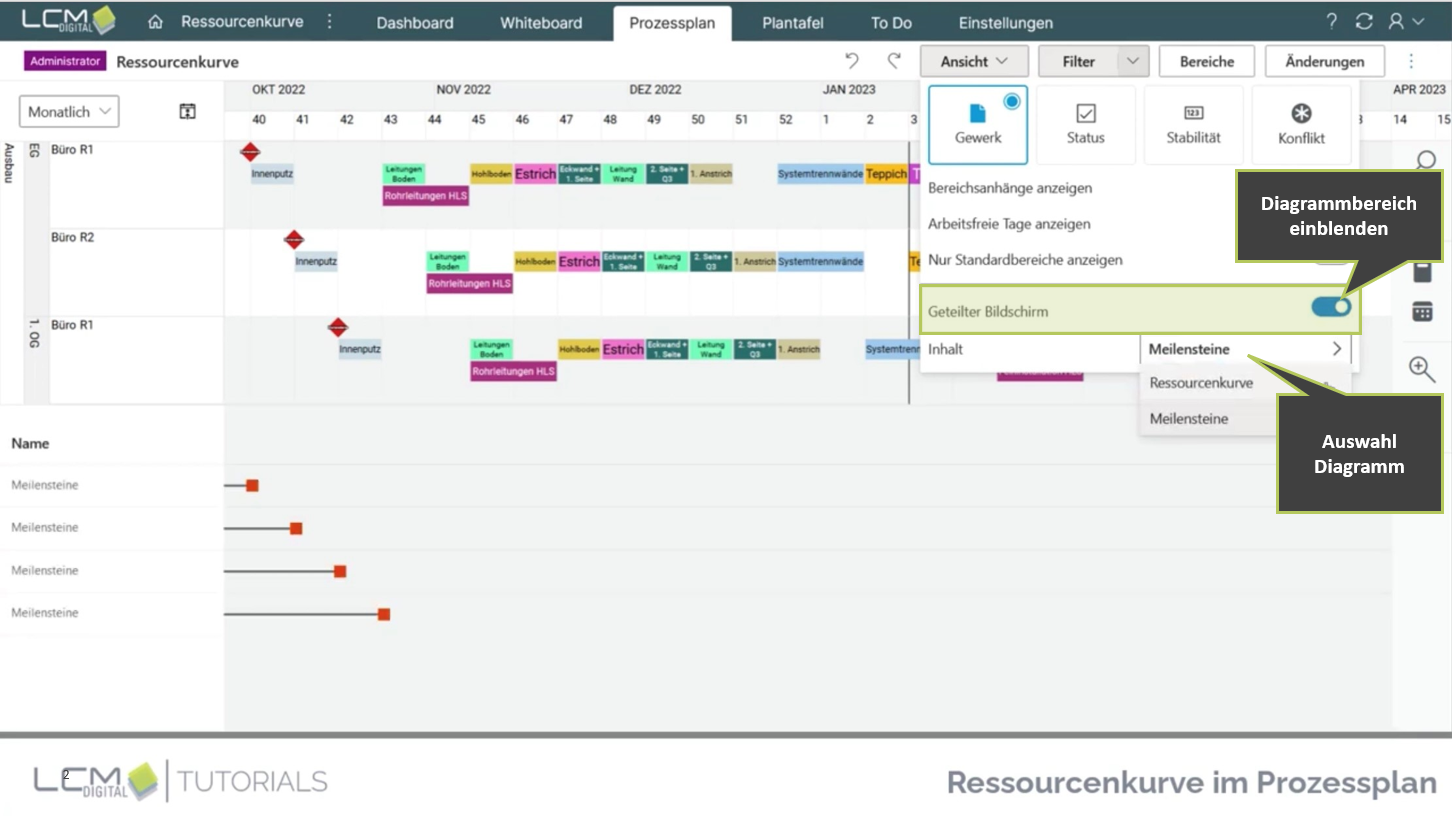Click the zoom-in magnifier icon
The image size is (1452, 817).
click(x=1422, y=368)
